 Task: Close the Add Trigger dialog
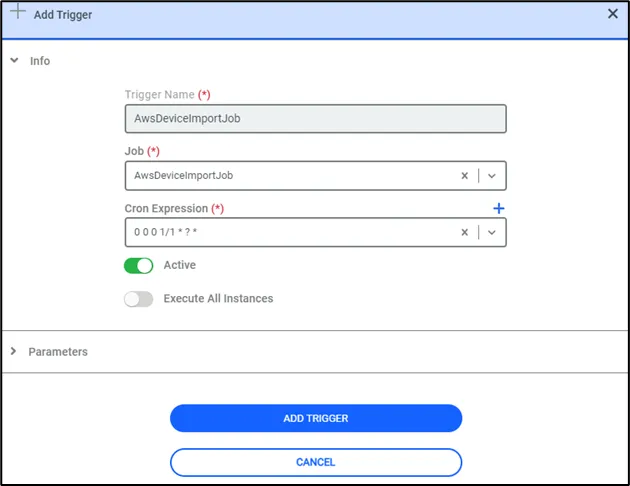tap(613, 14)
